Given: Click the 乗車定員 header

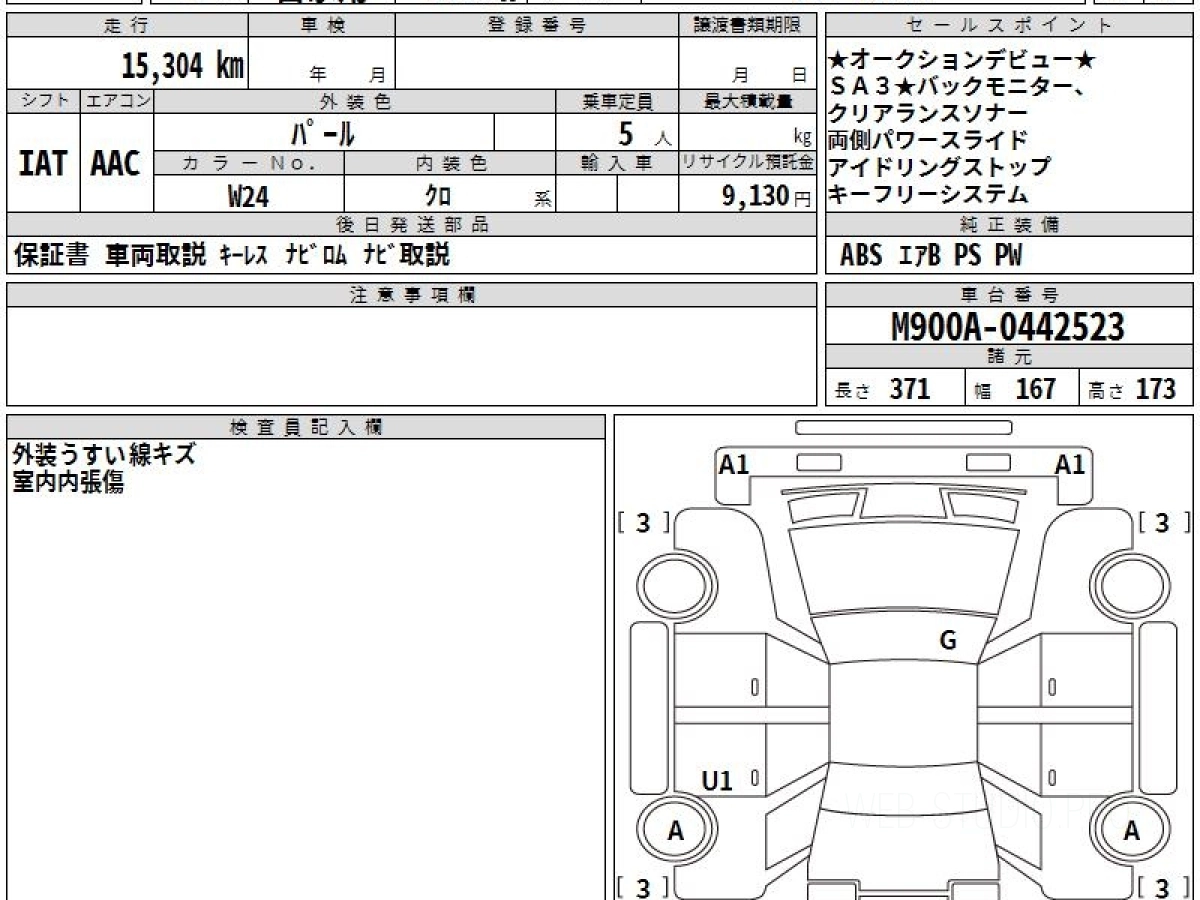Looking at the screenshot, I should click(617, 101).
